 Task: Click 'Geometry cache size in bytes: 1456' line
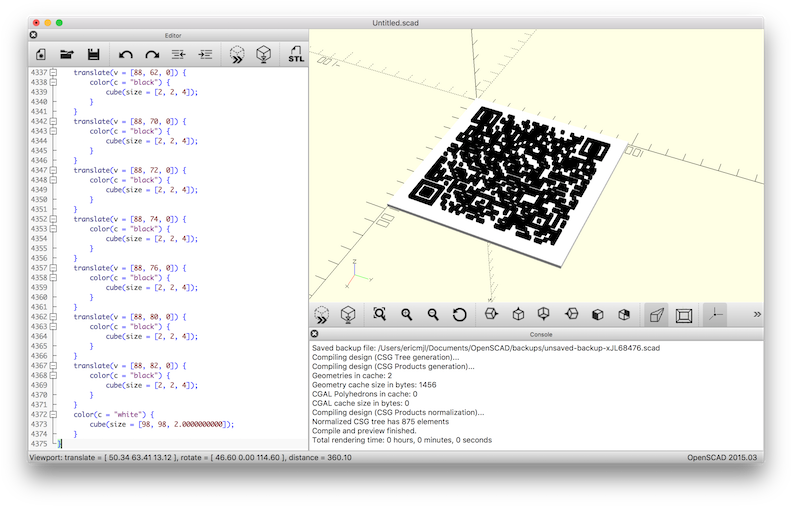tap(374, 385)
